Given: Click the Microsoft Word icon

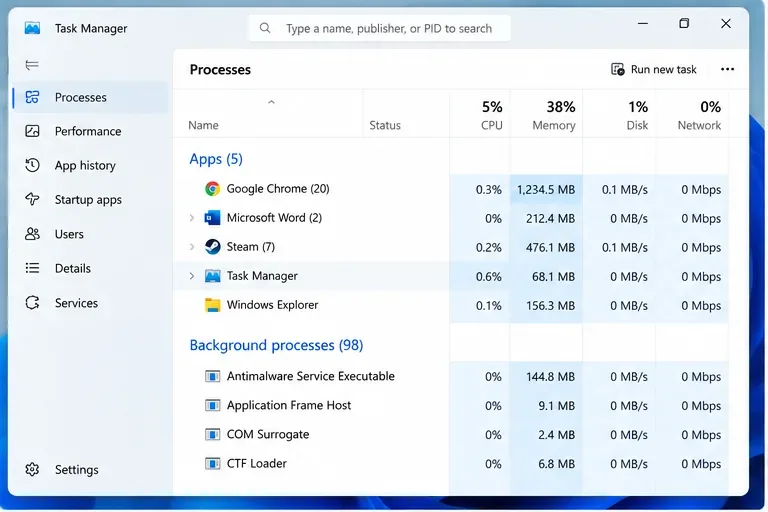Looking at the screenshot, I should pos(213,218).
